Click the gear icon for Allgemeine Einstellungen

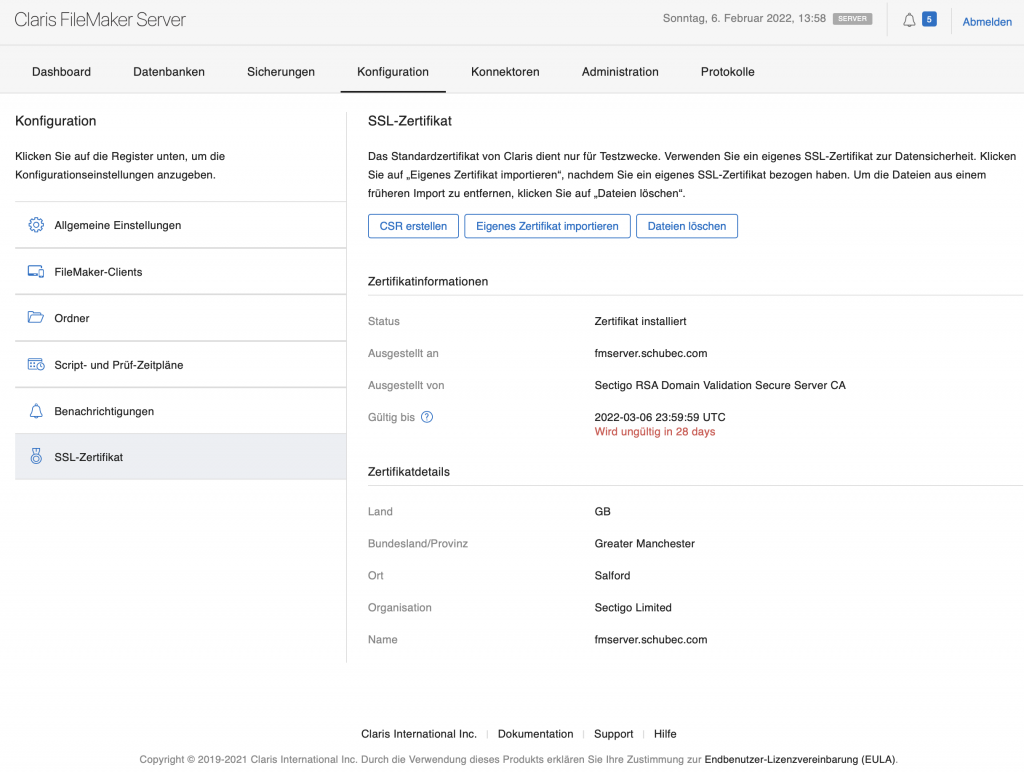(x=36, y=225)
